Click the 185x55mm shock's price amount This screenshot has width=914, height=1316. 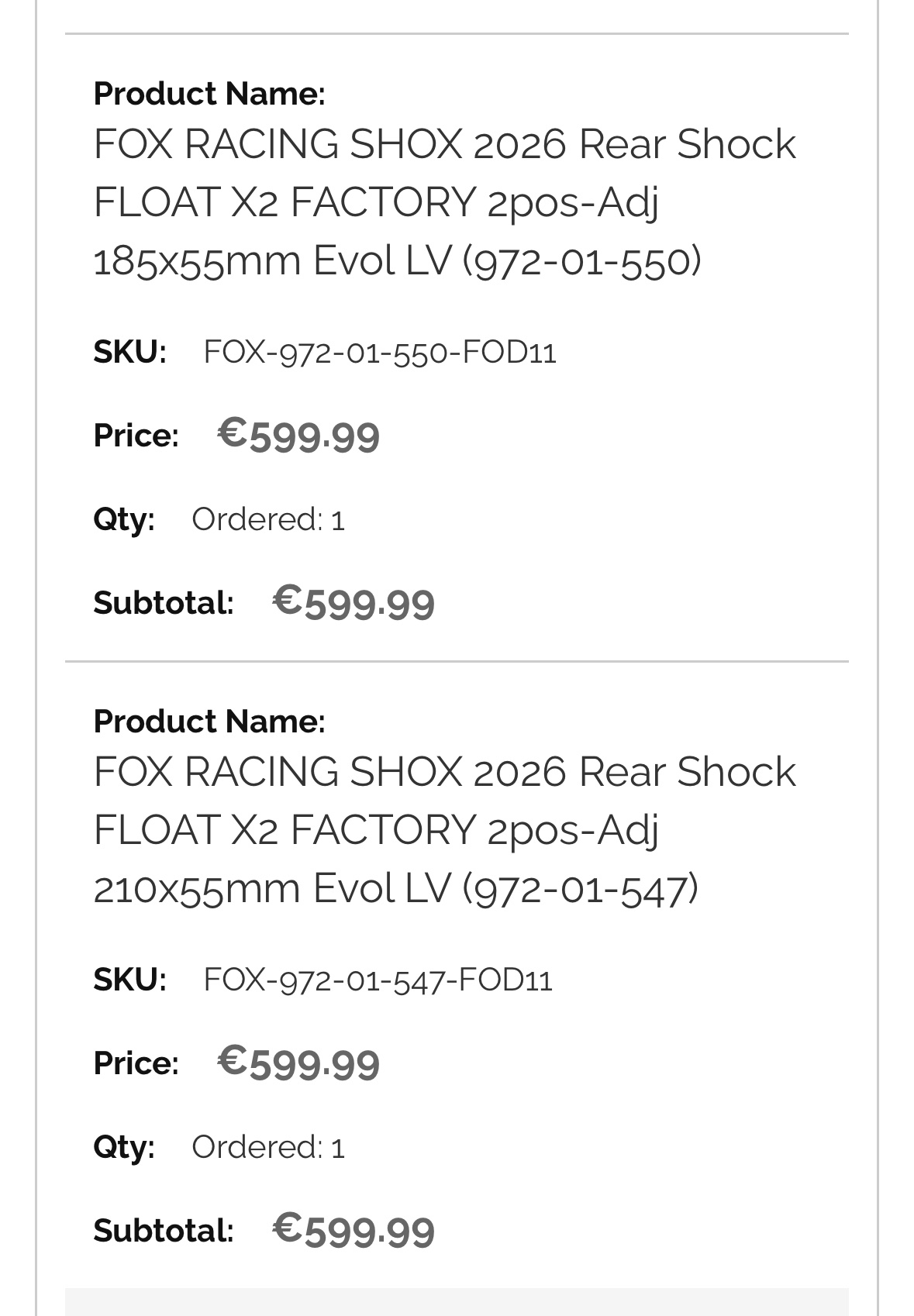[x=298, y=435]
